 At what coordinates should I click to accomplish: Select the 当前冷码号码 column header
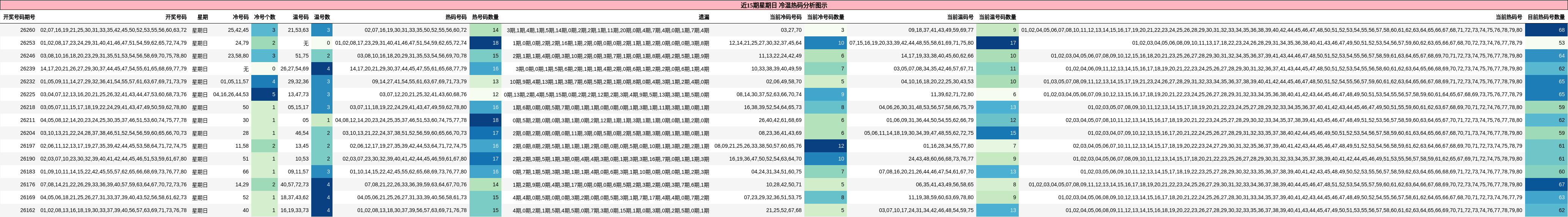coord(786,18)
